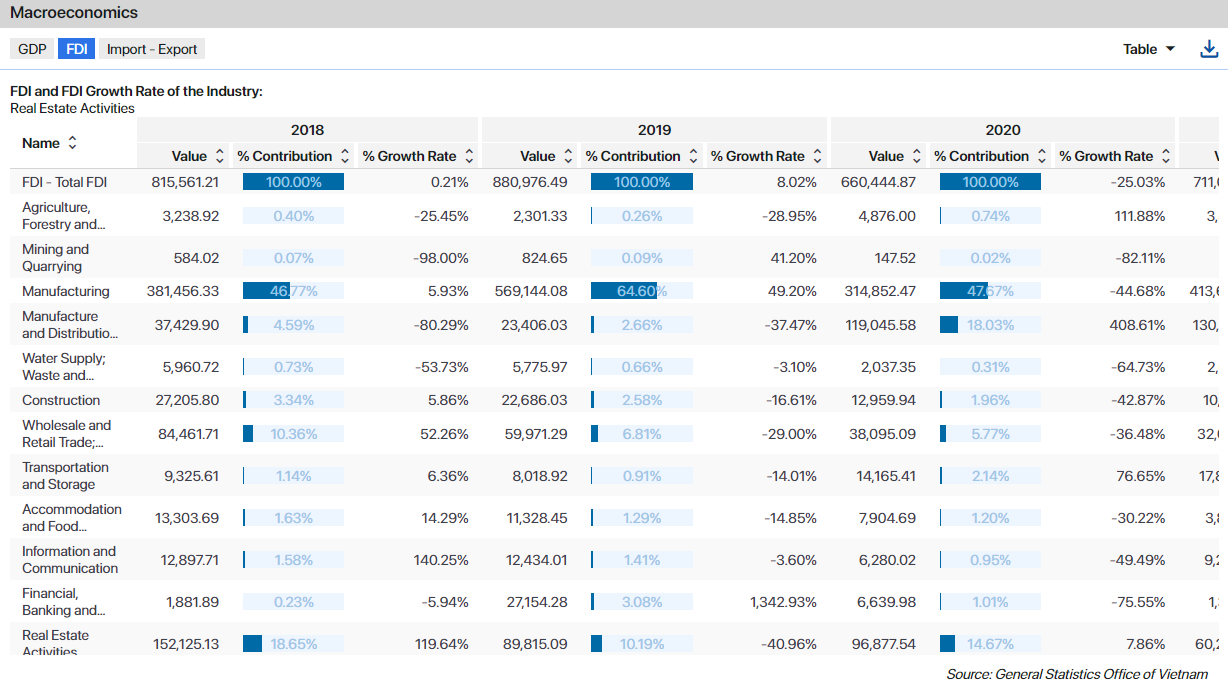Sort by 2018 % Growth Rate arrows

[x=469, y=156]
